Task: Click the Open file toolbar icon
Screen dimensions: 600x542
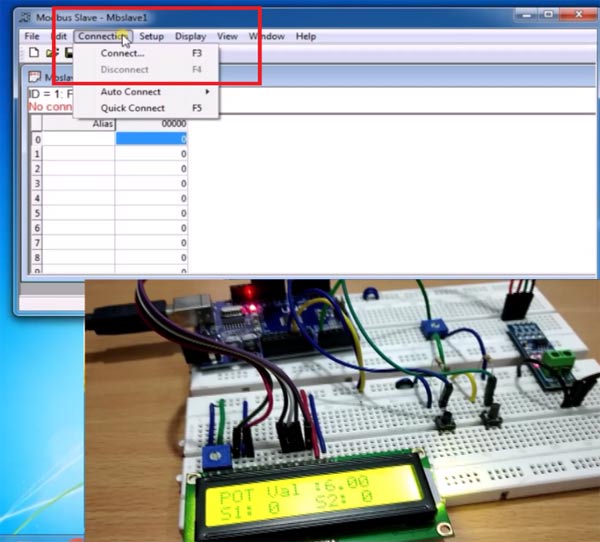Action: (51, 53)
